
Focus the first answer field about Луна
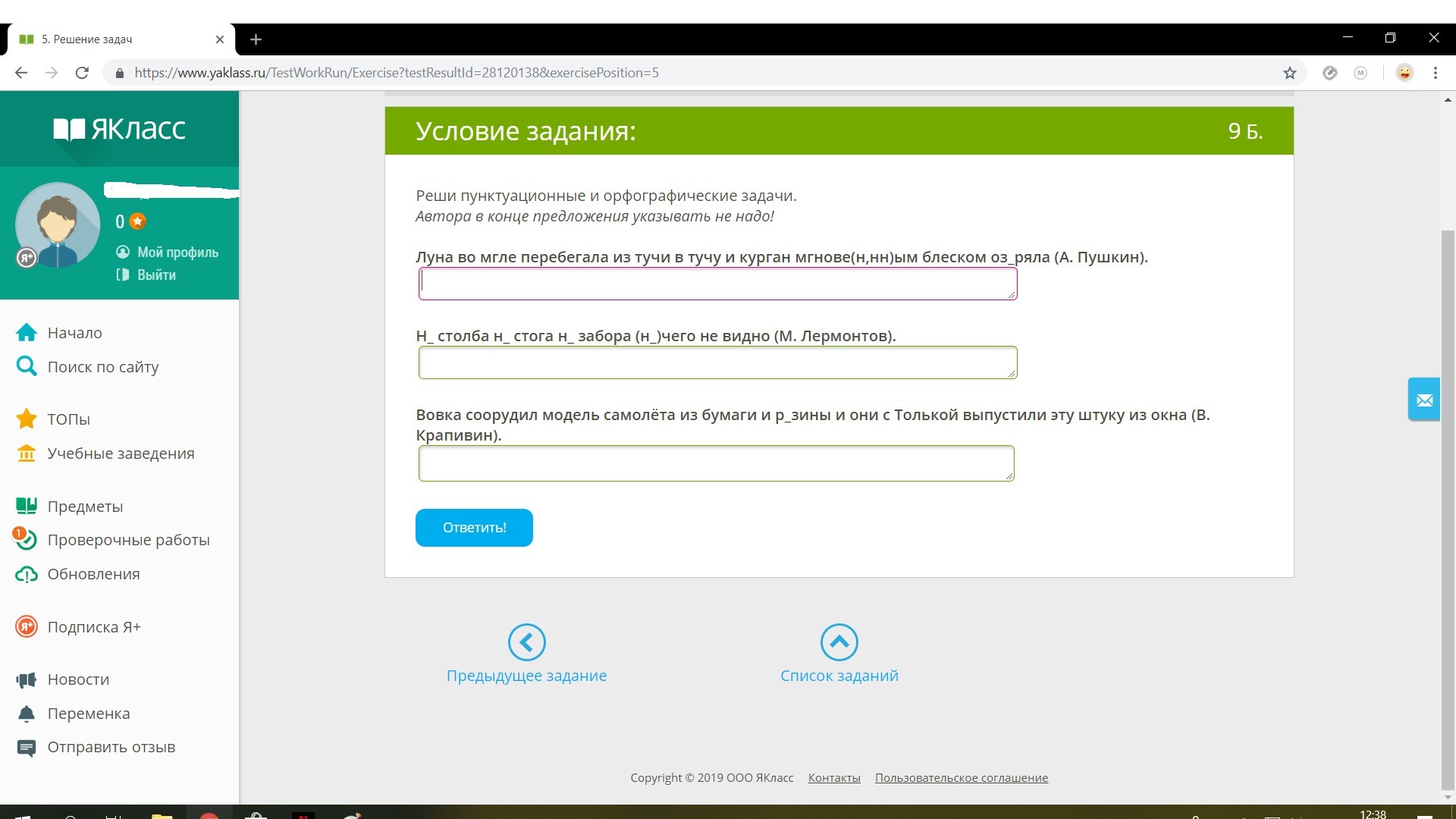[x=717, y=284]
